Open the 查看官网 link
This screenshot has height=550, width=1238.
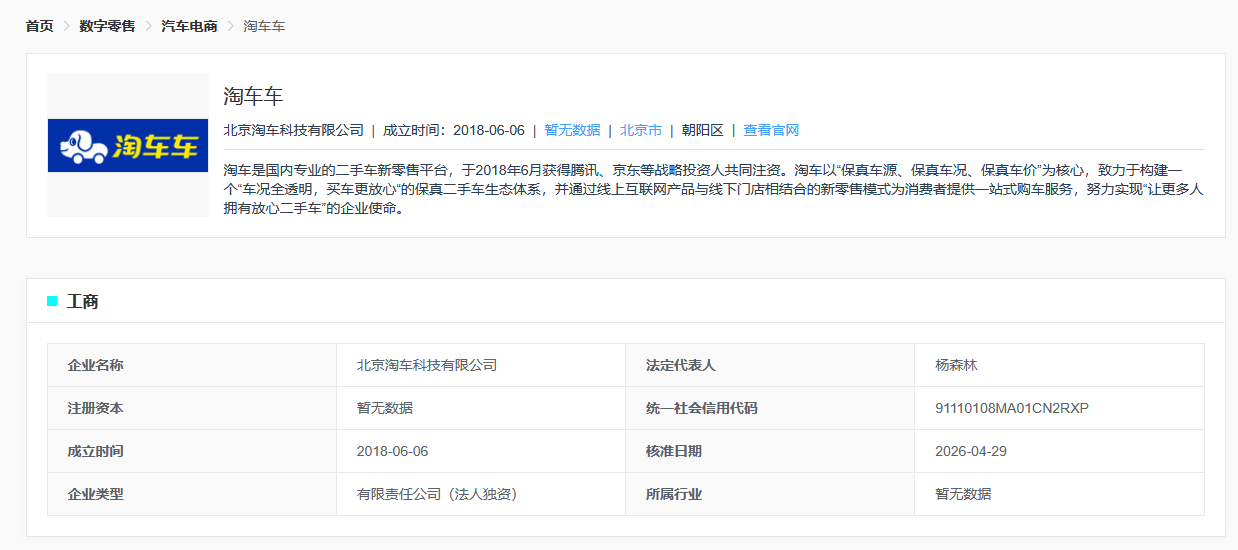click(x=771, y=130)
